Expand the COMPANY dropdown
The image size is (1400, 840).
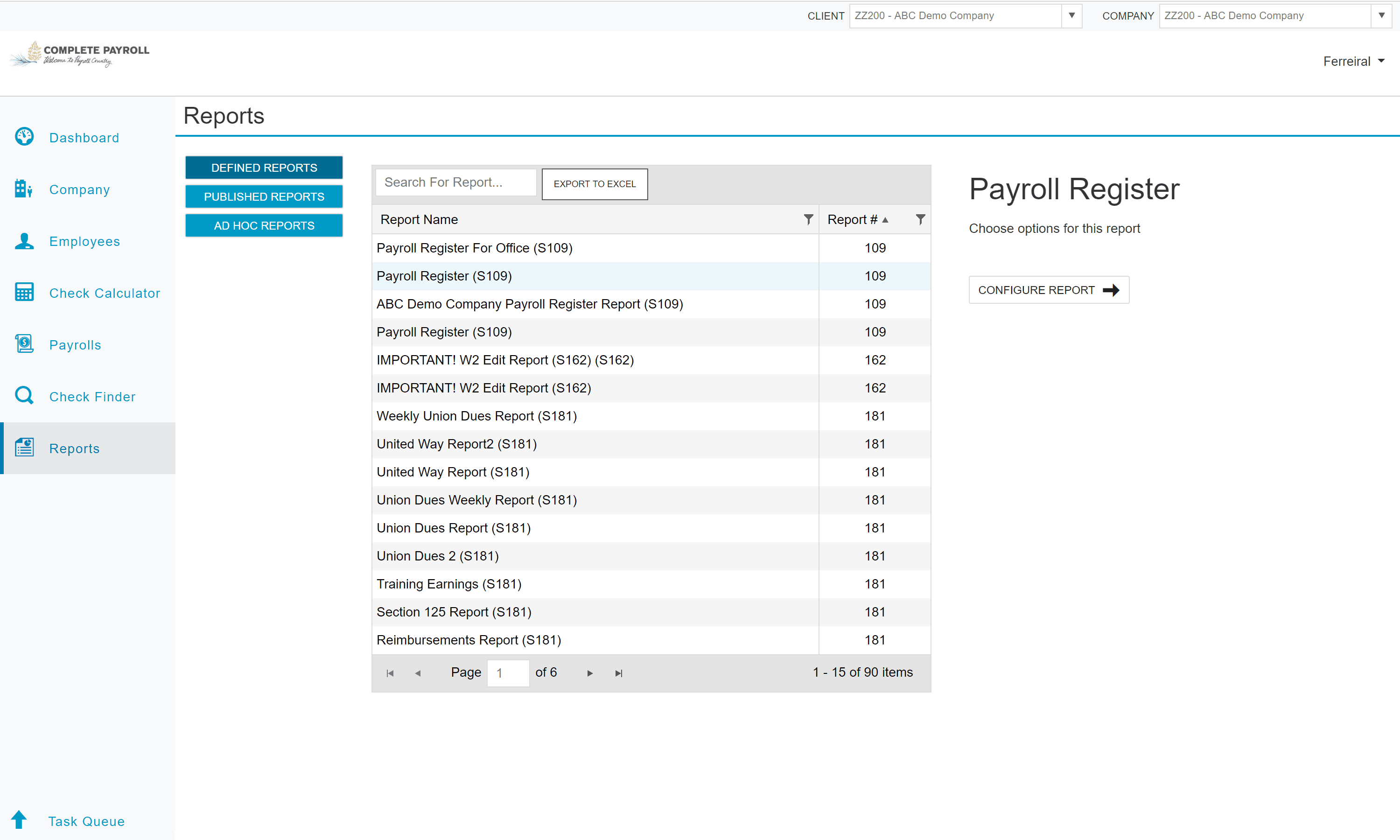(1381, 16)
